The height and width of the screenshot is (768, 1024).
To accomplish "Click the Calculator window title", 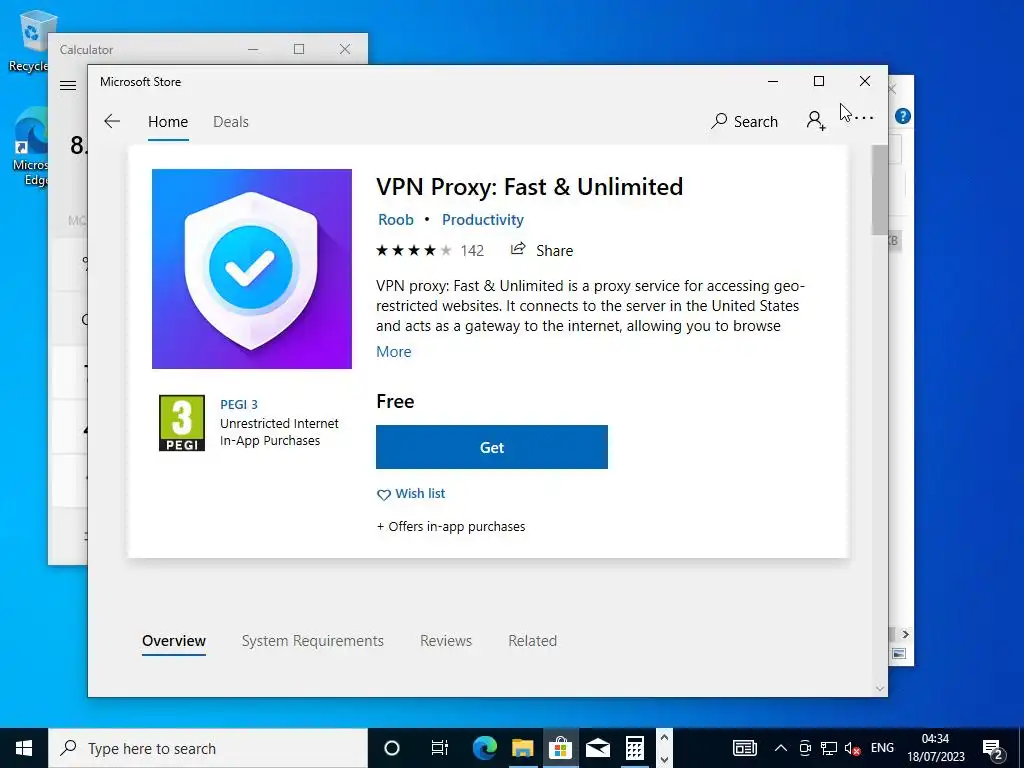I will 86,50.
